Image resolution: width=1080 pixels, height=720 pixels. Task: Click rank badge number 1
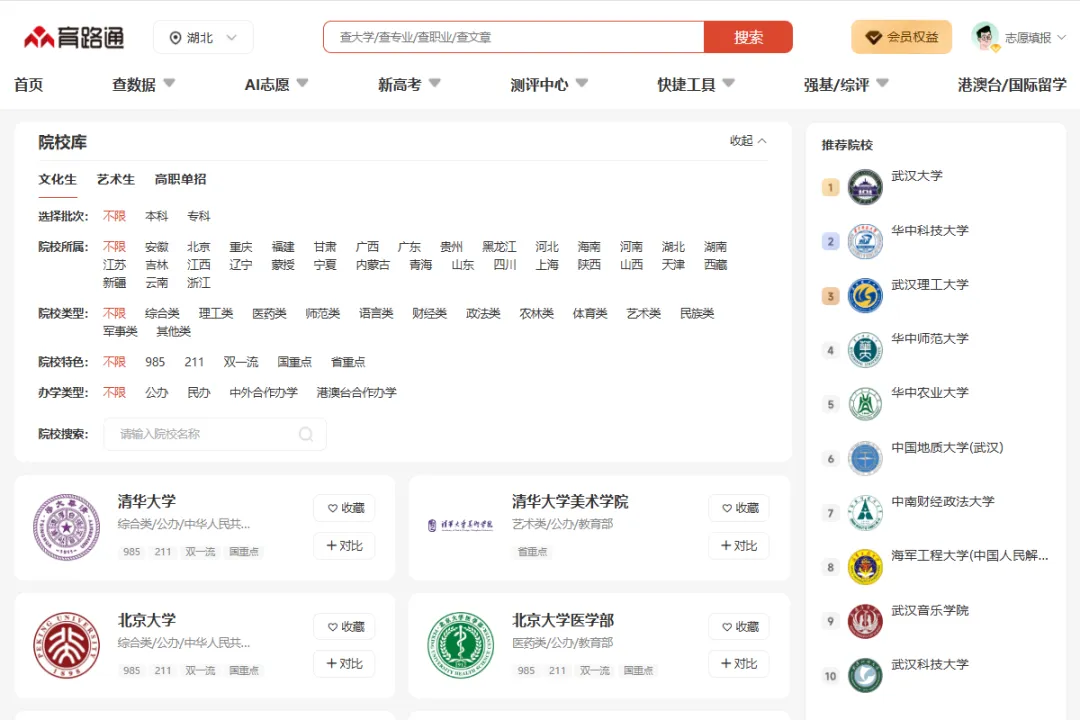coord(831,187)
